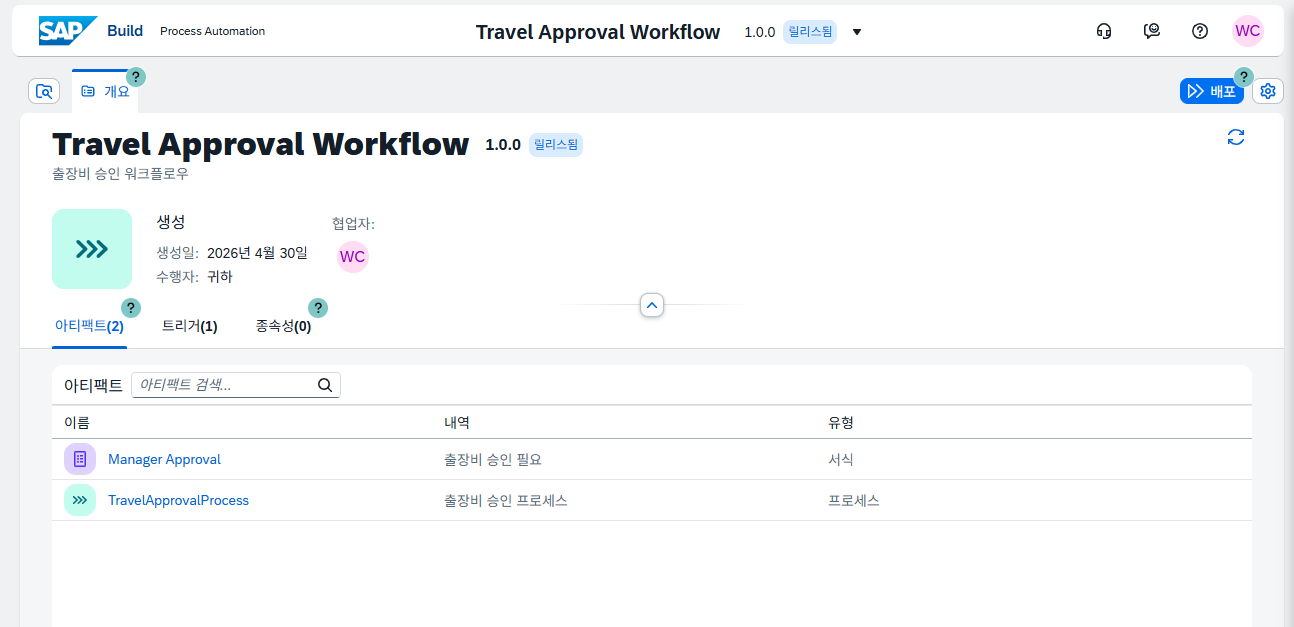Select the 종속성(0) tab
1294x627 pixels.
tap(284, 326)
